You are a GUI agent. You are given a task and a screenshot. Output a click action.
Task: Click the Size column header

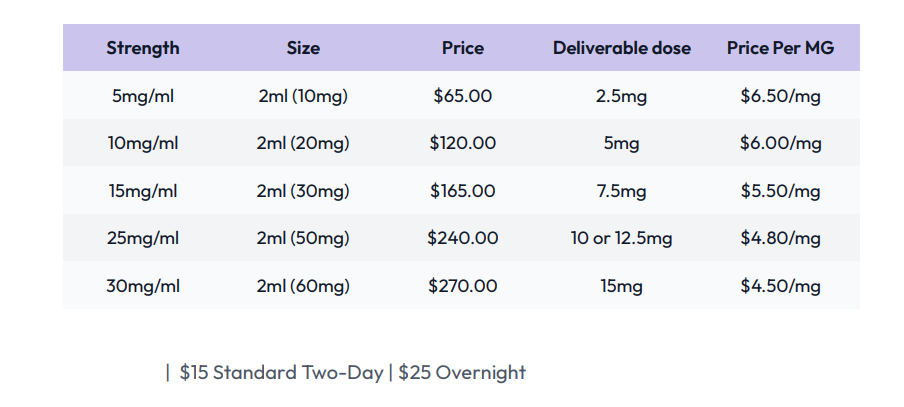[x=303, y=48]
